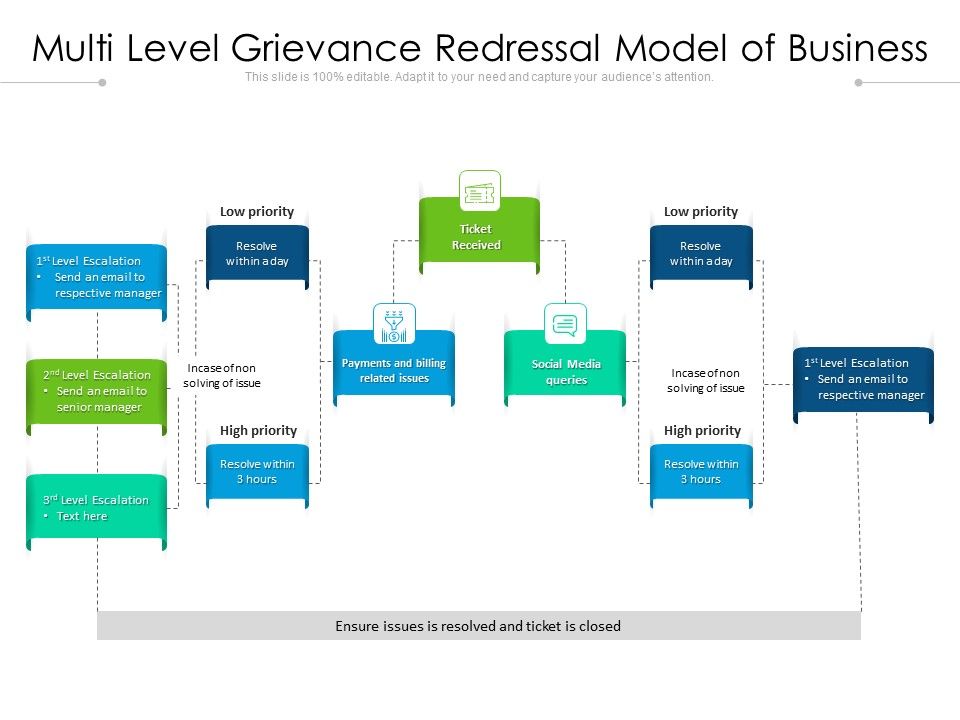960x720 pixels.
Task: Click right 'High priority' heading
Action: click(x=702, y=430)
